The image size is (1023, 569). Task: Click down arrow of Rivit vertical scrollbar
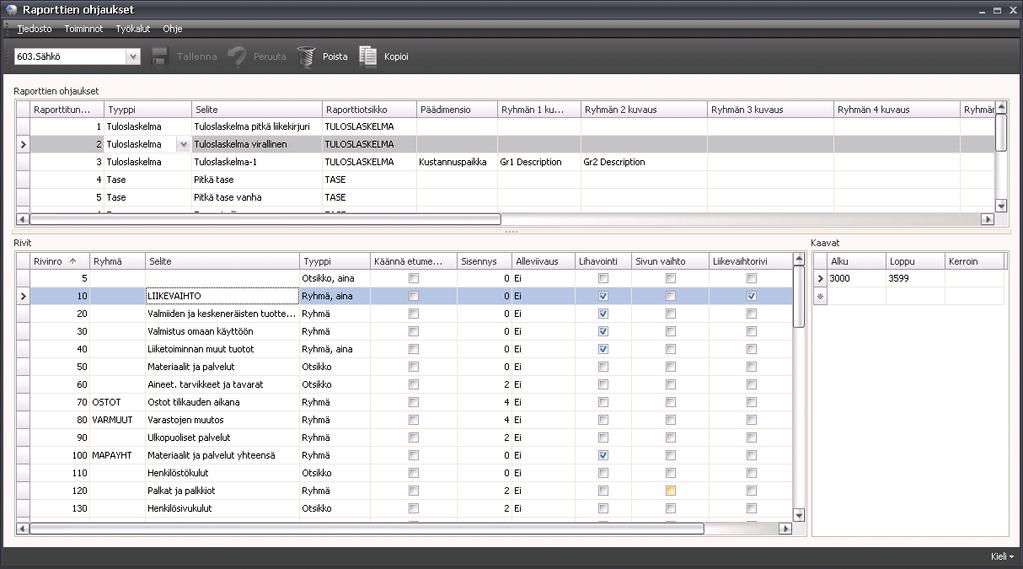(799, 515)
